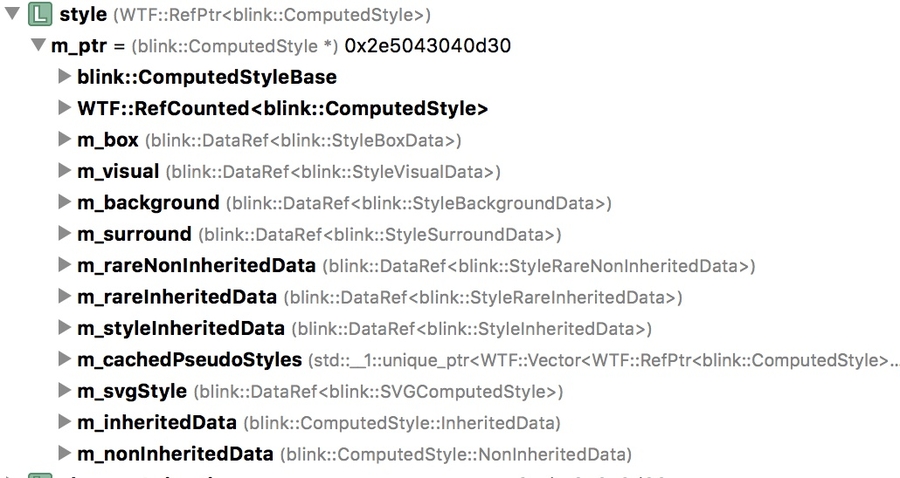Click the blink::StyleBoxData type label
Screen dimensions: 900x478
(x=304, y=141)
